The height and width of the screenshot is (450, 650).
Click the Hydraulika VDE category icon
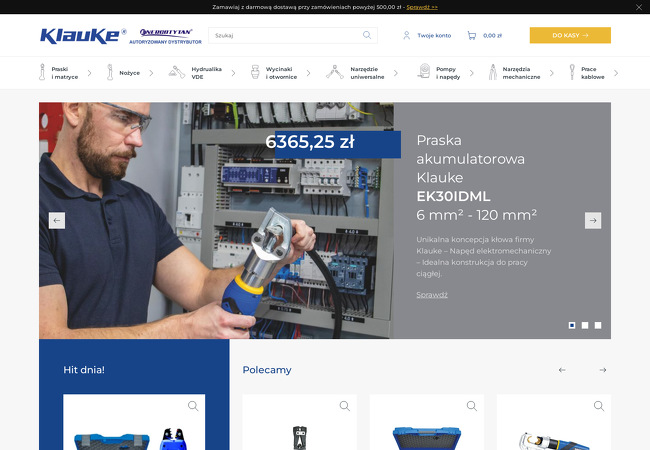177,72
